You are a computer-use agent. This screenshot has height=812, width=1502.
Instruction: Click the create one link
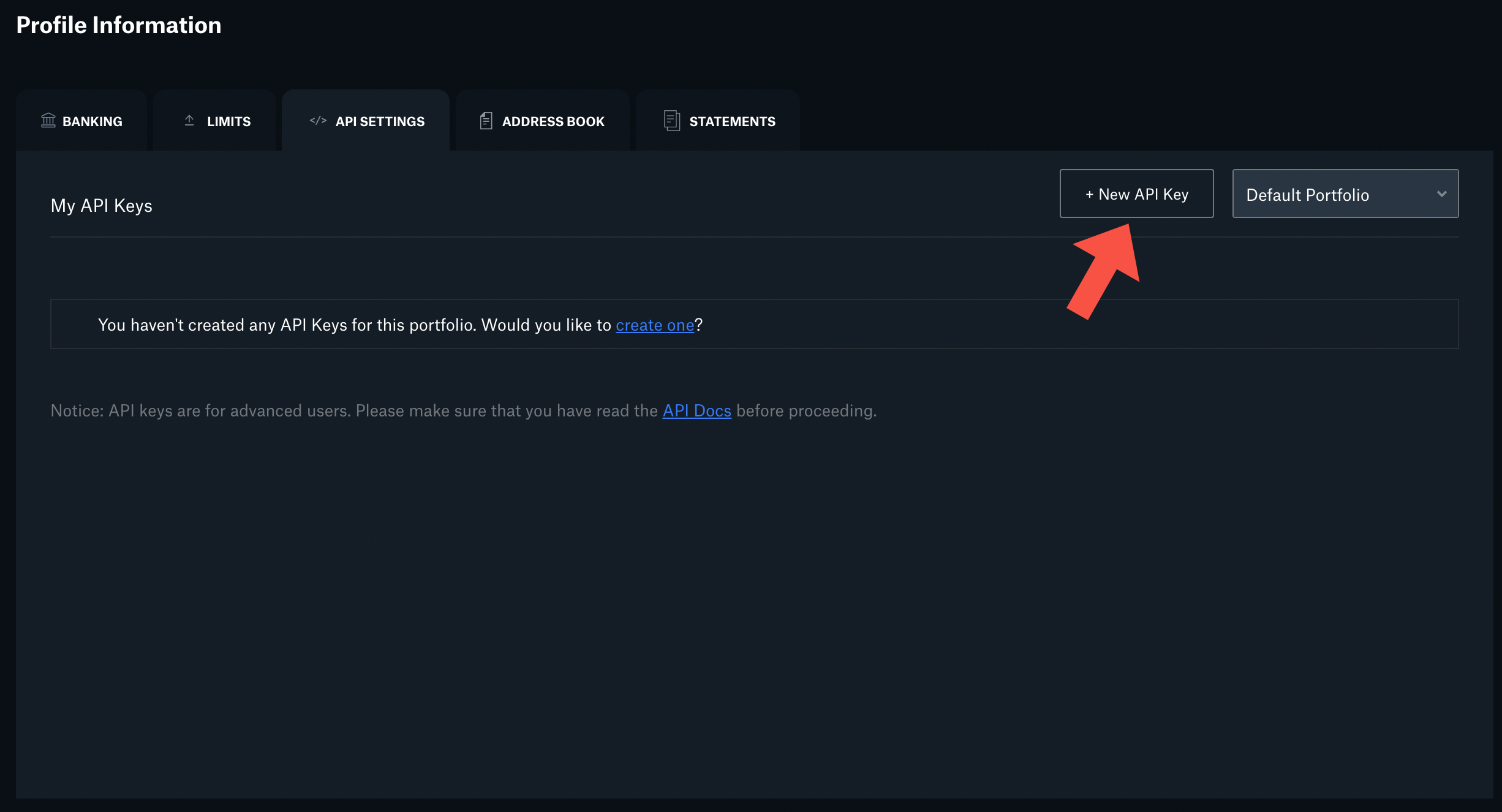click(655, 325)
